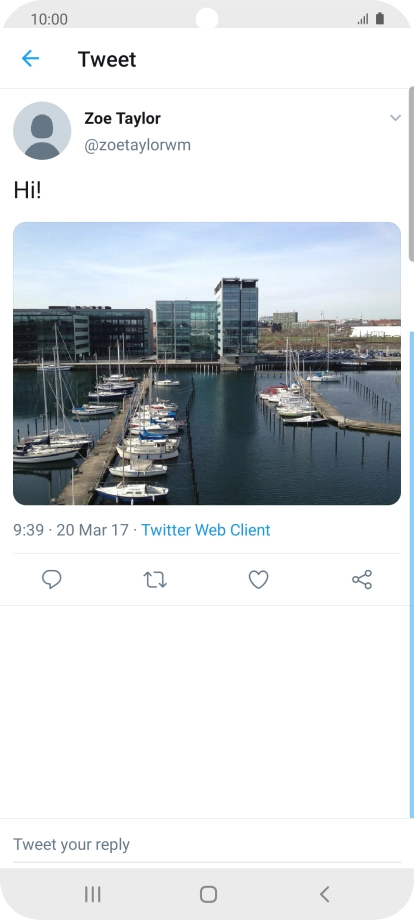414x920 pixels.
Task: Expand tweet options chevron near Zoe Taylor
Action: point(395,118)
